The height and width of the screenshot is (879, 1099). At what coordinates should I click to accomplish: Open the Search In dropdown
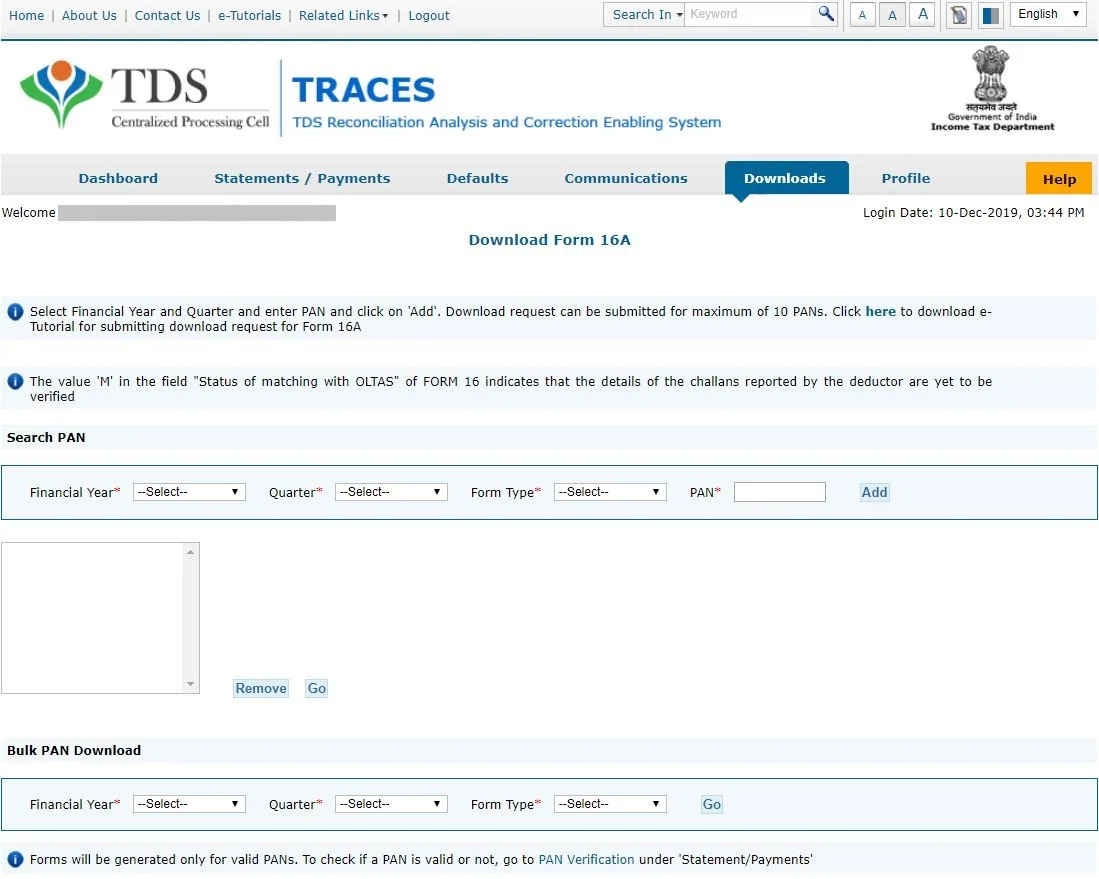[643, 15]
